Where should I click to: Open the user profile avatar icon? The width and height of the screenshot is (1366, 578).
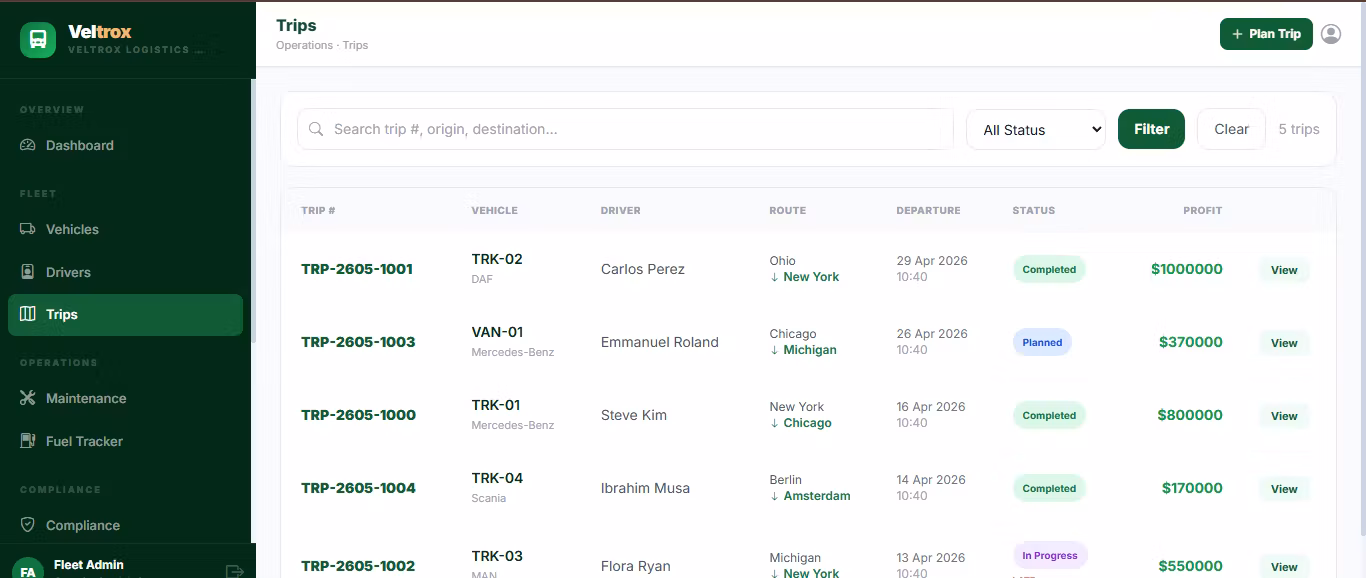(1331, 34)
